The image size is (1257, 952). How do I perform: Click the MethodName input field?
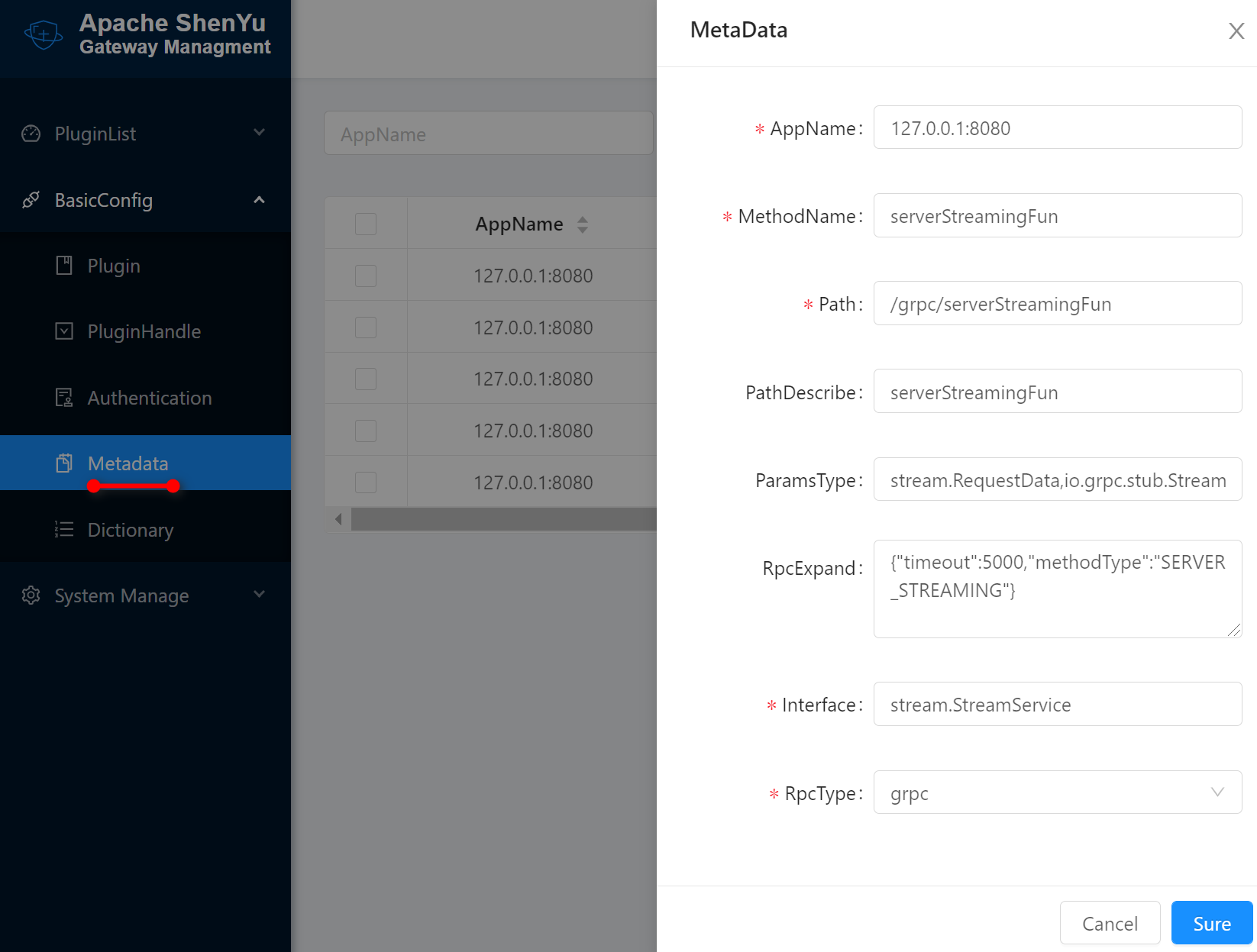[x=1057, y=216]
